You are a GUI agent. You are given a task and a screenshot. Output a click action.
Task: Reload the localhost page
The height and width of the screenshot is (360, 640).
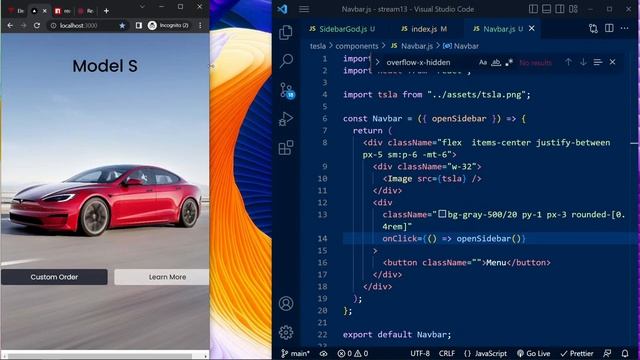pyautogui.click(x=37, y=25)
